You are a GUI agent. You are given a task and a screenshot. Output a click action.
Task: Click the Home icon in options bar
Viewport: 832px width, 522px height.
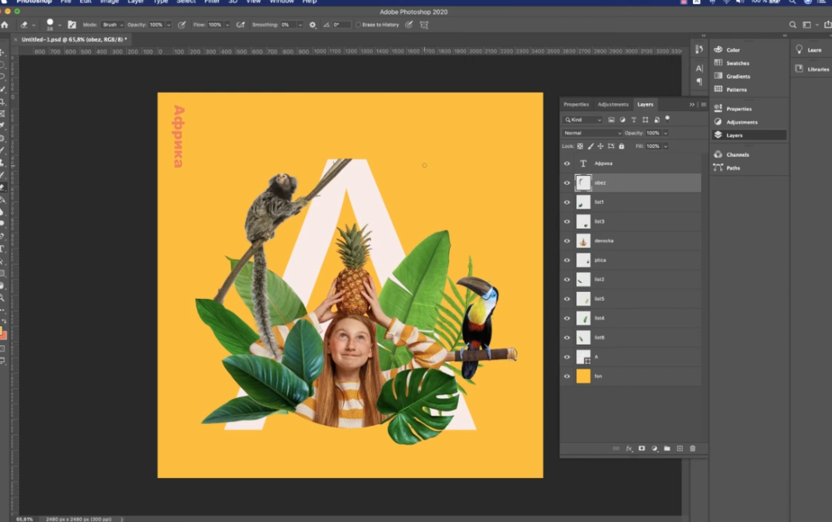pos(5,25)
